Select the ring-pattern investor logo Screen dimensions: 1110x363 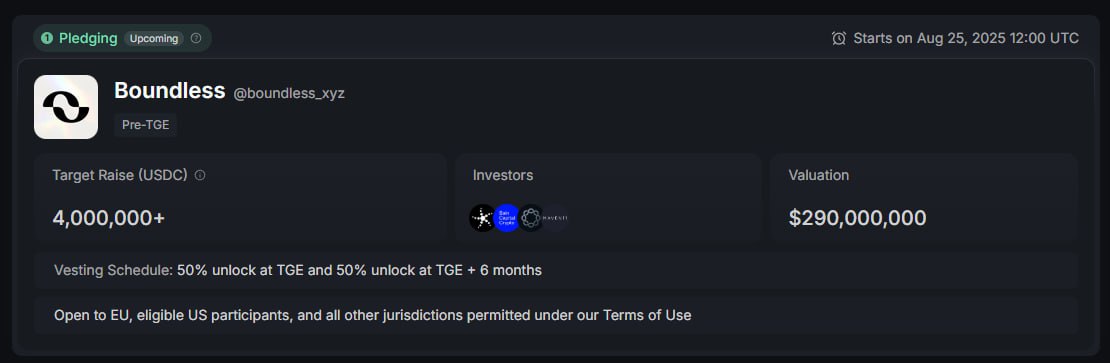pos(530,218)
